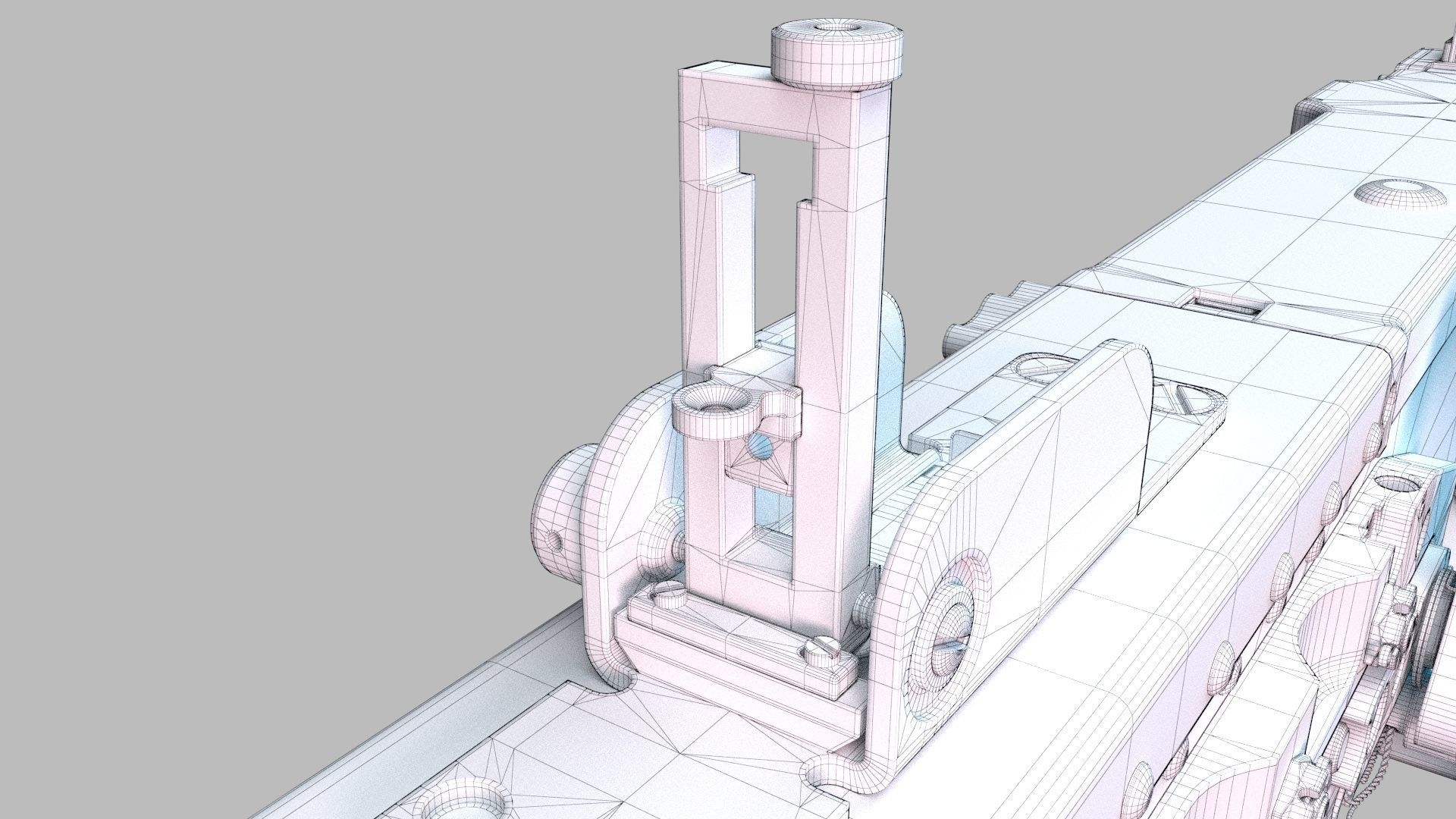Click the domed rivet on receiver top
This screenshot has width=1456, height=819.
coord(1400,193)
